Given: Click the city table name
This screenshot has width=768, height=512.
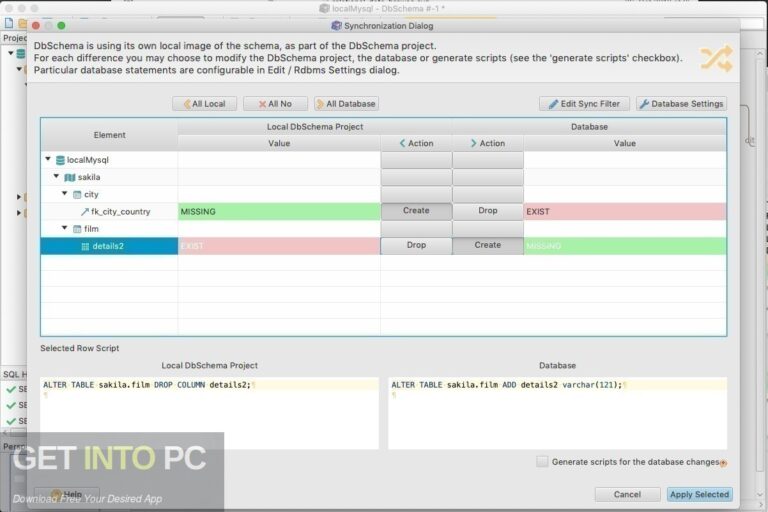Looking at the screenshot, I should [91, 195].
